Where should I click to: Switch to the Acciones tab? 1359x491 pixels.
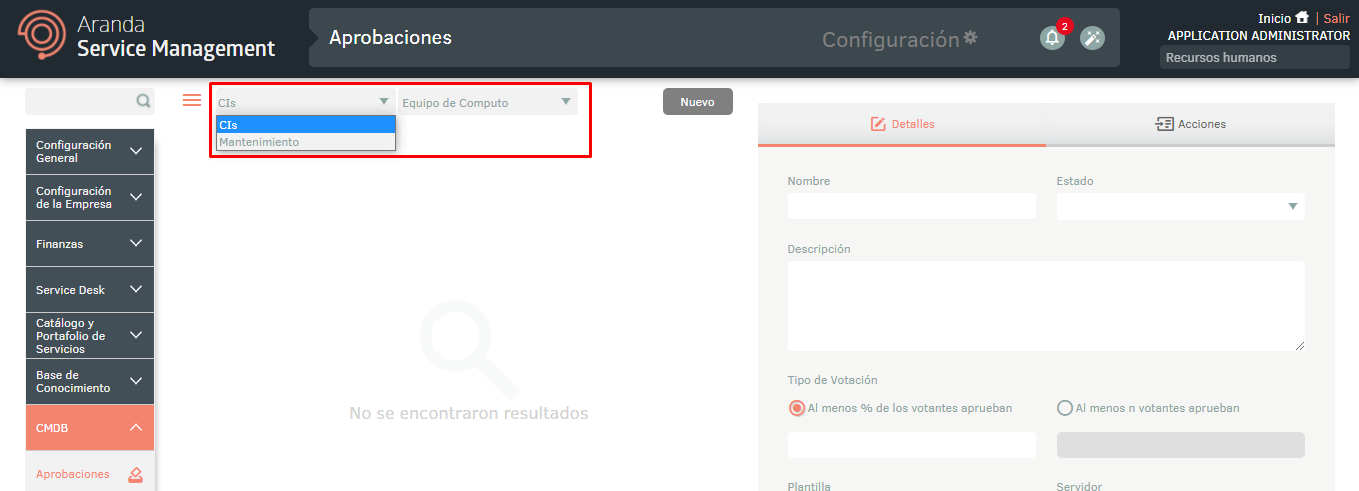[1190, 124]
